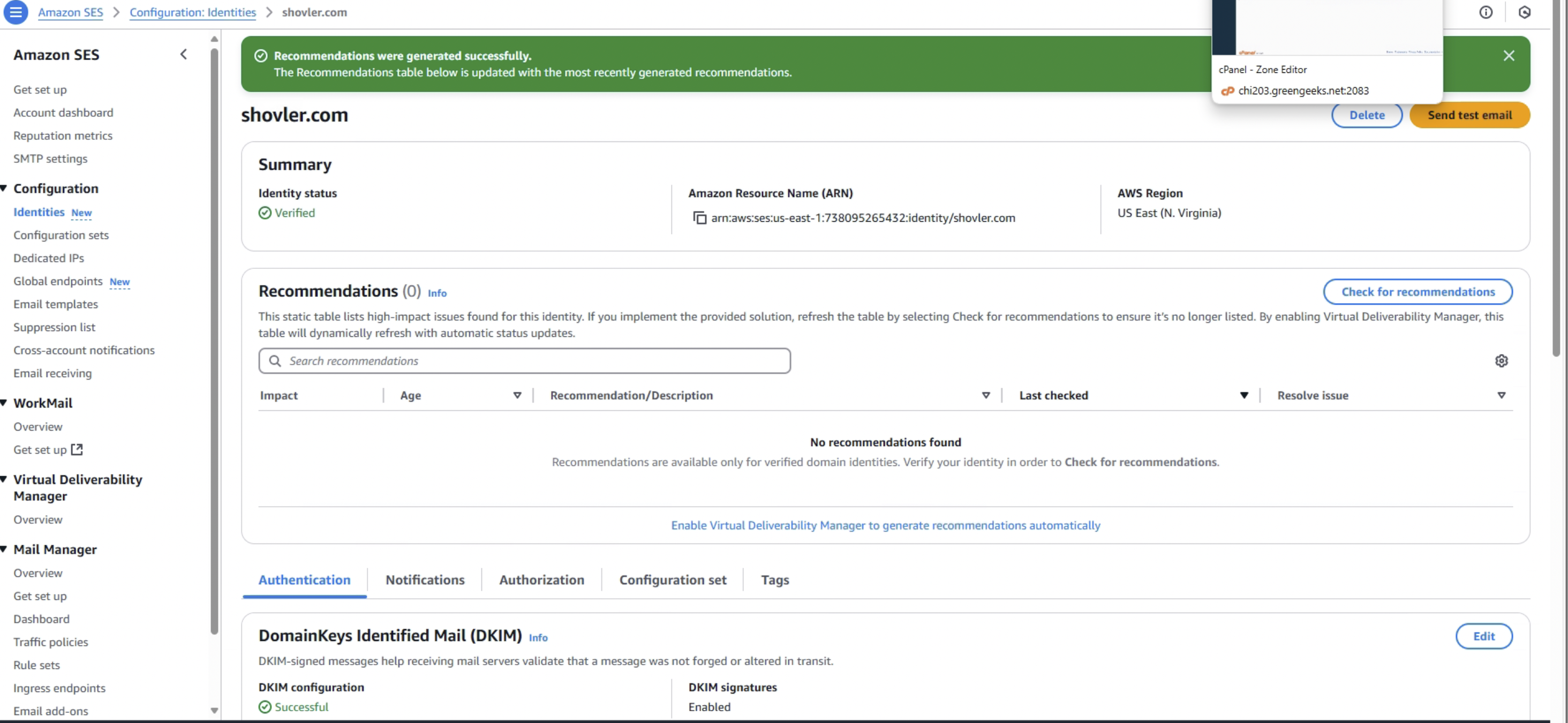The height and width of the screenshot is (723, 1568).
Task: Click the DKIM Edit button
Action: [x=1483, y=636]
